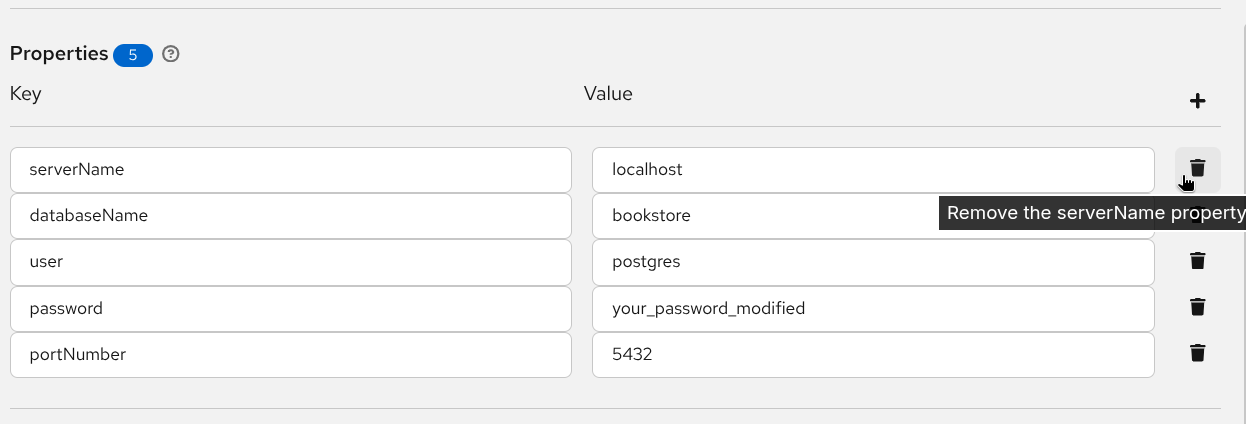Focus the portNumber key input
The image size is (1246, 424).
tap(290, 355)
